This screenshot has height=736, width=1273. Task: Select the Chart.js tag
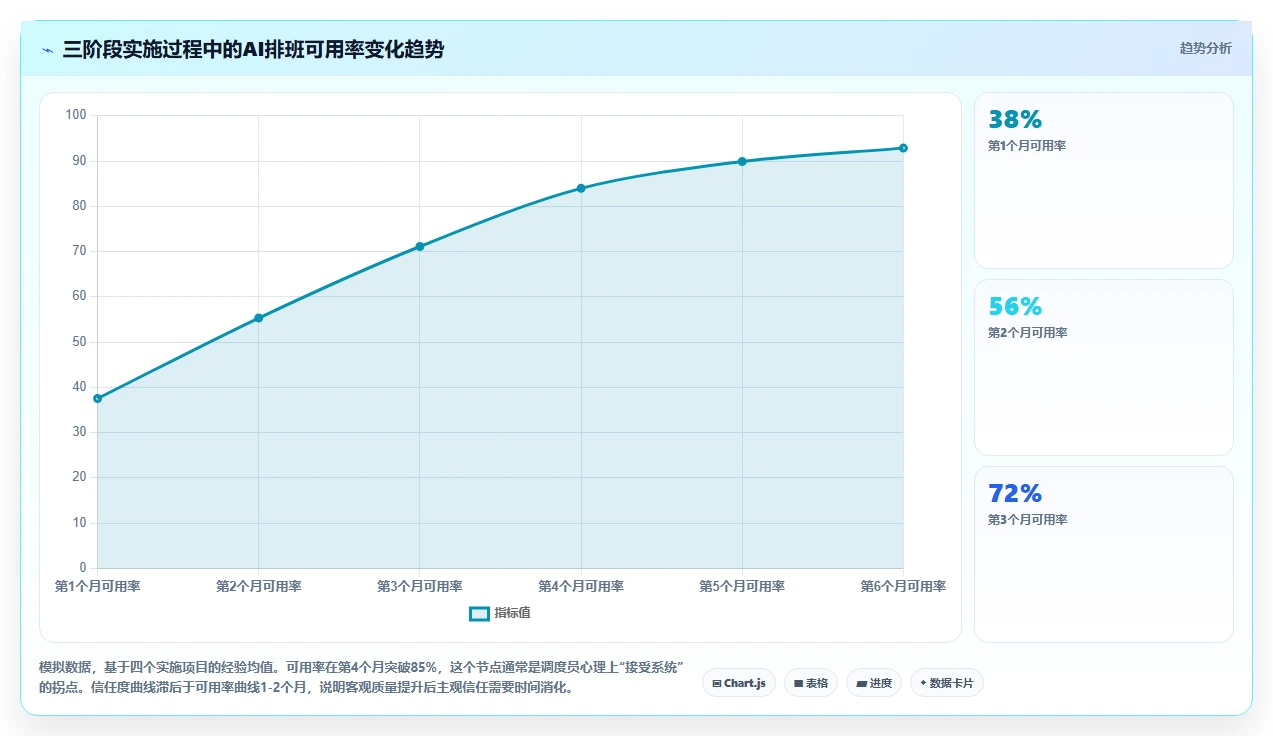[x=738, y=683]
